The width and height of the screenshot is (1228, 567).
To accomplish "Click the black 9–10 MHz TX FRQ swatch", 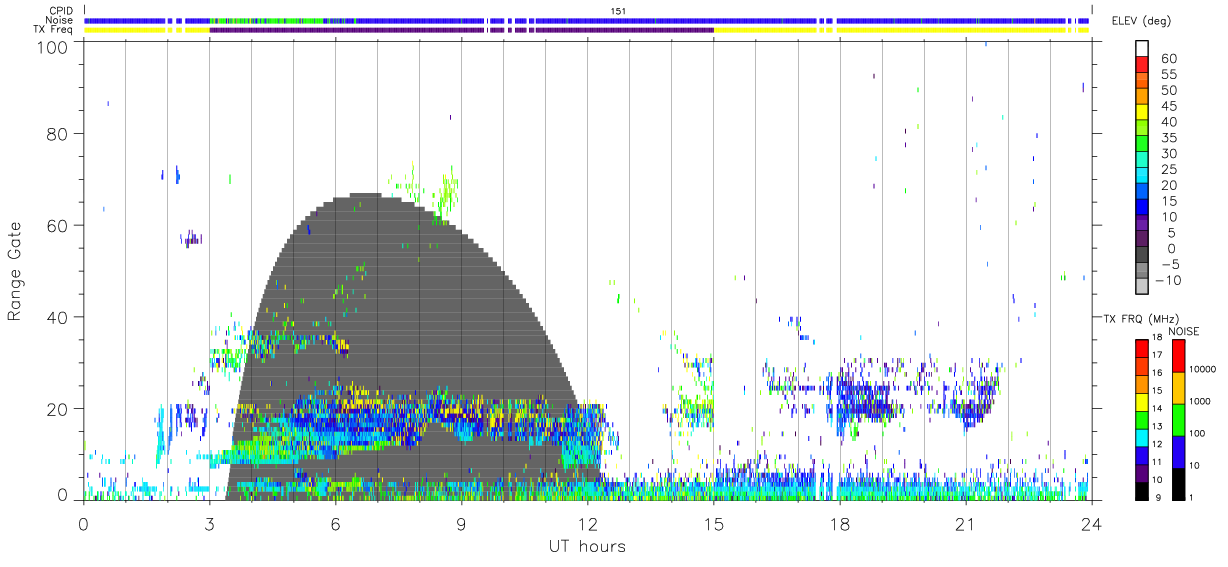I will click(x=1142, y=490).
